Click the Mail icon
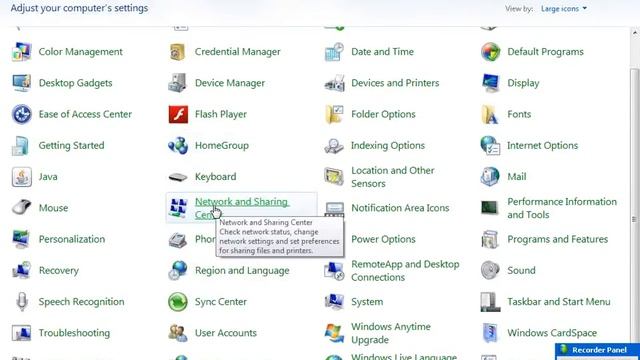640x360 pixels. (490, 177)
